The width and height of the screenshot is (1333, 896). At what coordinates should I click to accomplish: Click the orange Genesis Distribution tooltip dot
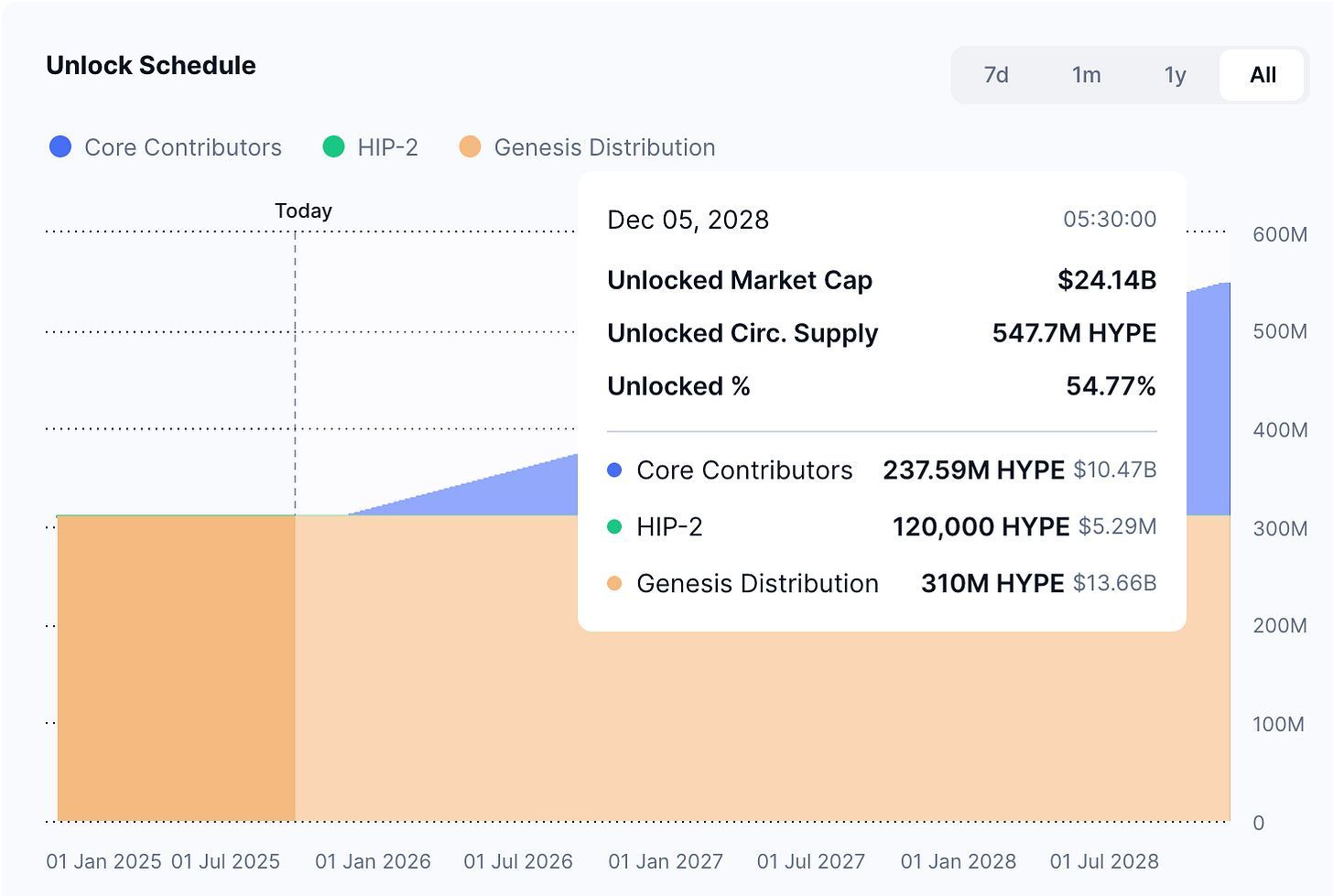[x=614, y=584]
